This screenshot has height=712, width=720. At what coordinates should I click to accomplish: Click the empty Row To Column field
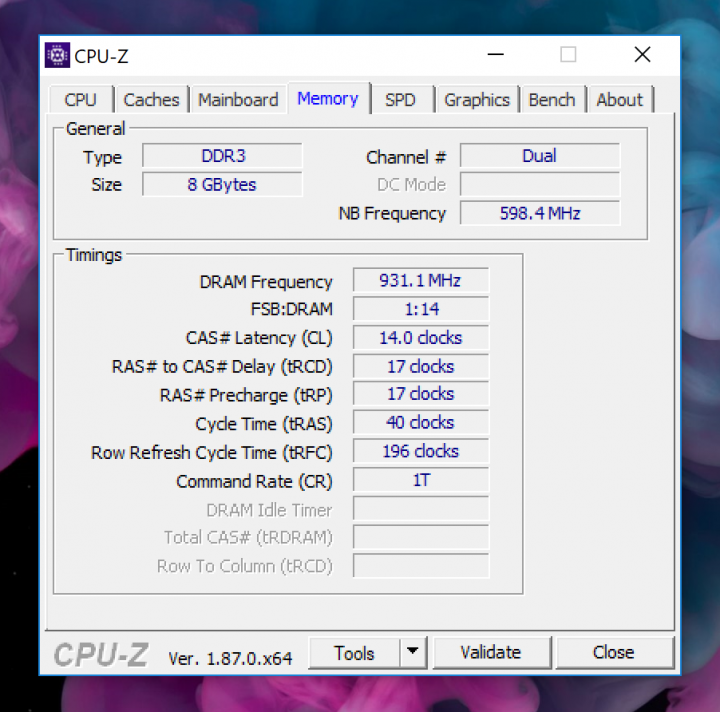tap(421, 566)
